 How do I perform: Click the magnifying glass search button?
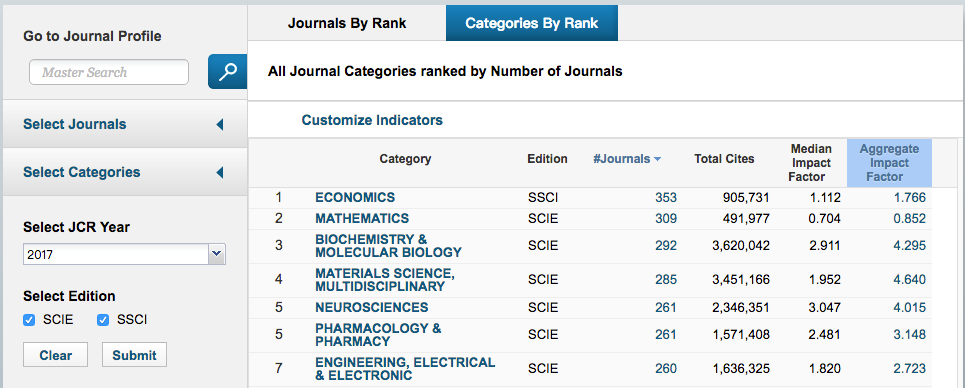228,71
